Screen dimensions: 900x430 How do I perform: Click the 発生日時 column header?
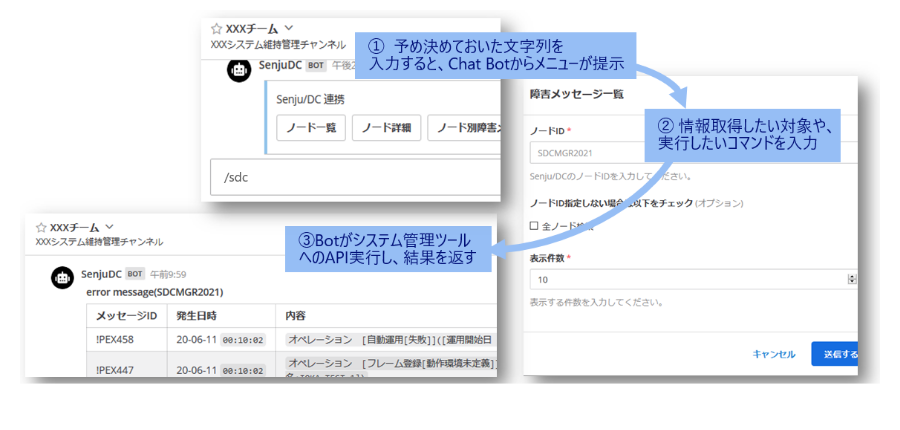pos(221,316)
